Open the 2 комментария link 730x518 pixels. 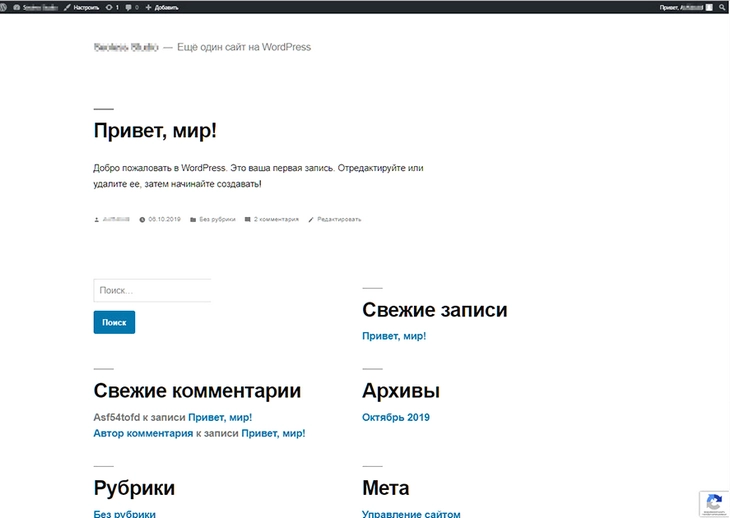tap(275, 219)
